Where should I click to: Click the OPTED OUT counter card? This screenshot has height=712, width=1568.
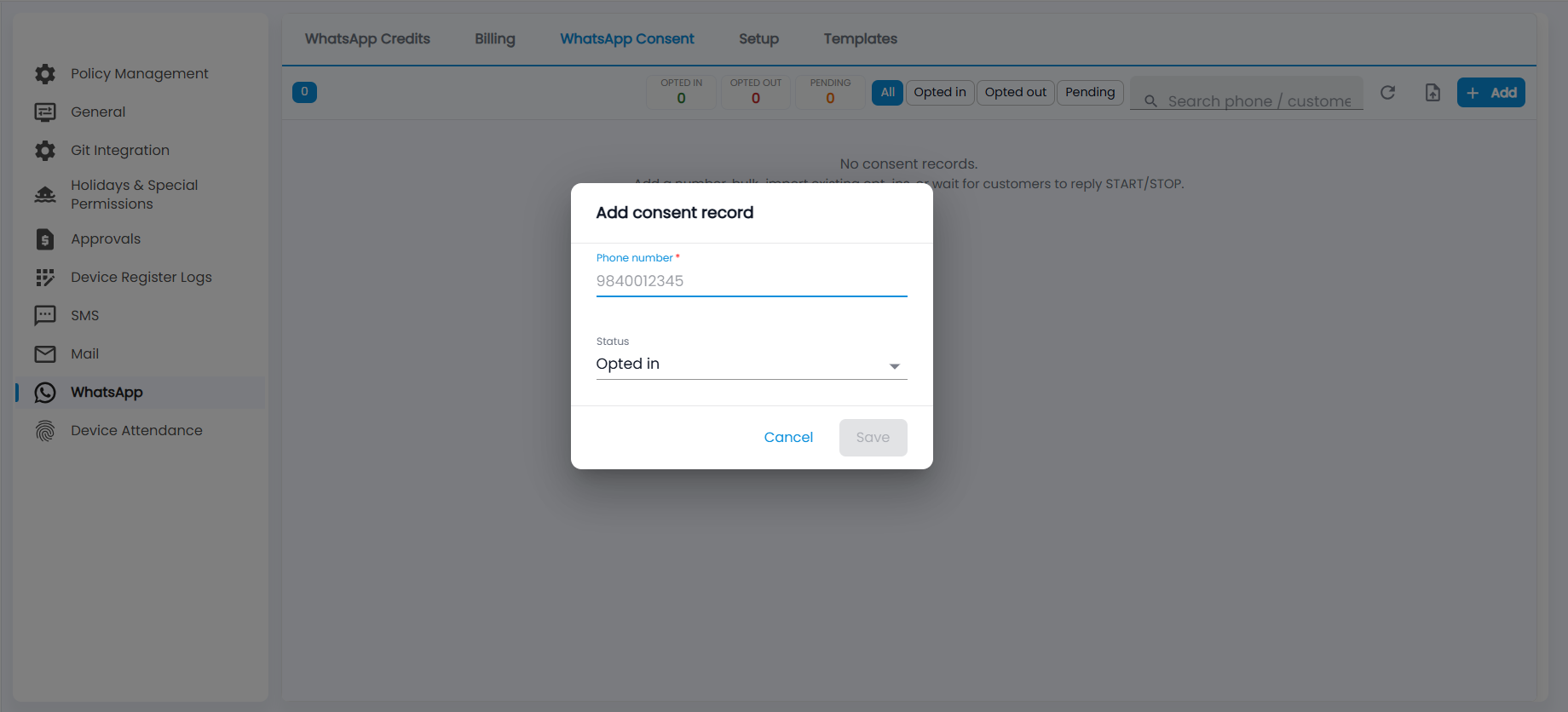pyautogui.click(x=756, y=92)
